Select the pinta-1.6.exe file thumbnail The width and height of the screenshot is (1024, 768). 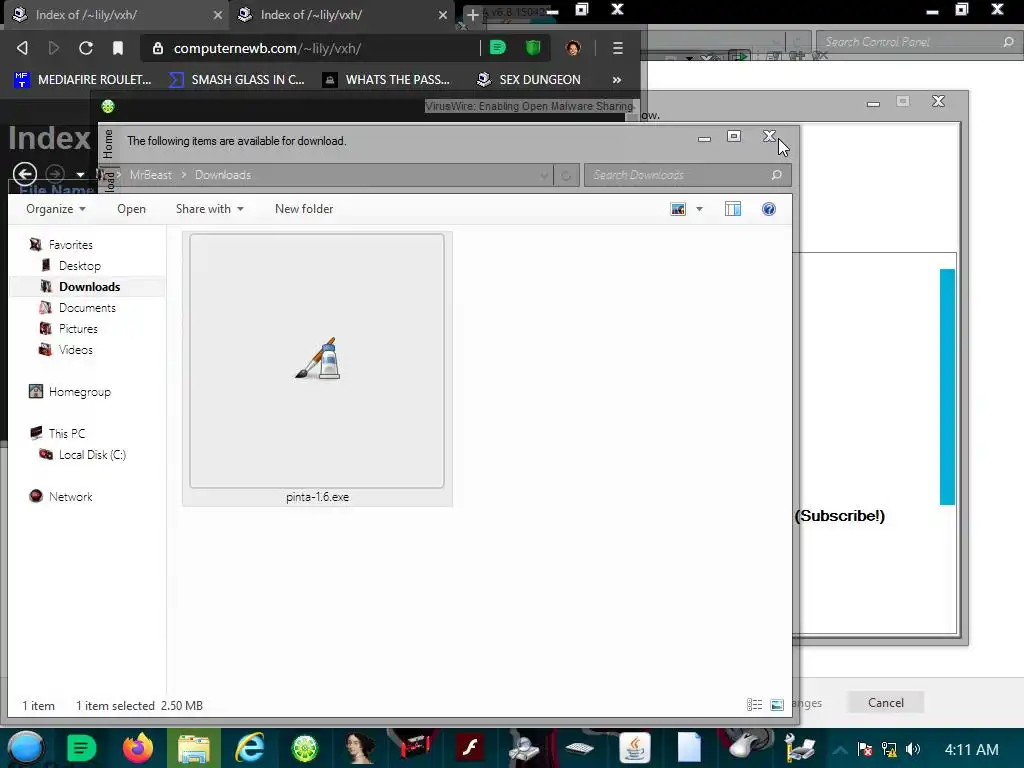coord(317,369)
